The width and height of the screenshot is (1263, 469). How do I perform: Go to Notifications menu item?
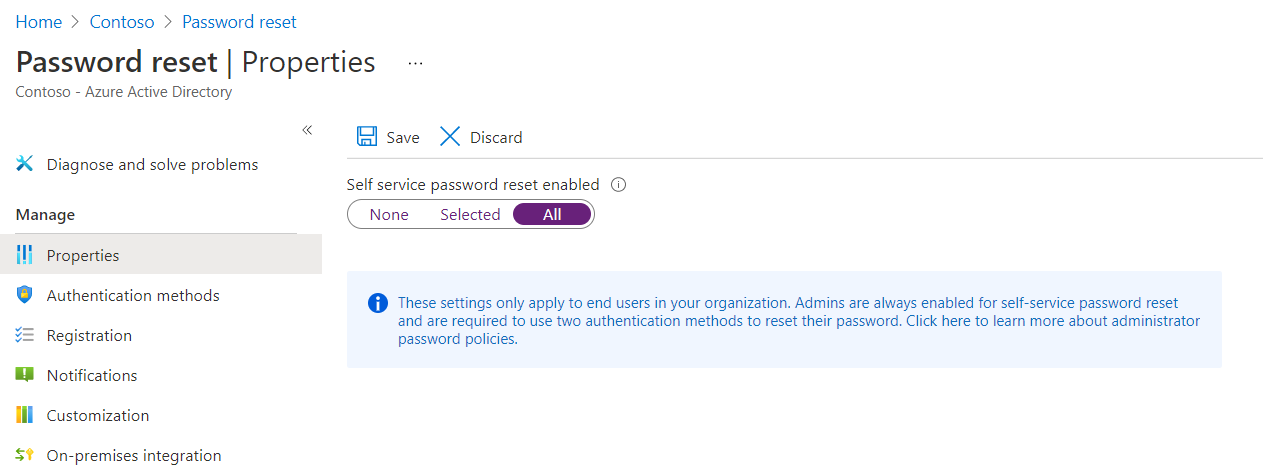point(92,375)
